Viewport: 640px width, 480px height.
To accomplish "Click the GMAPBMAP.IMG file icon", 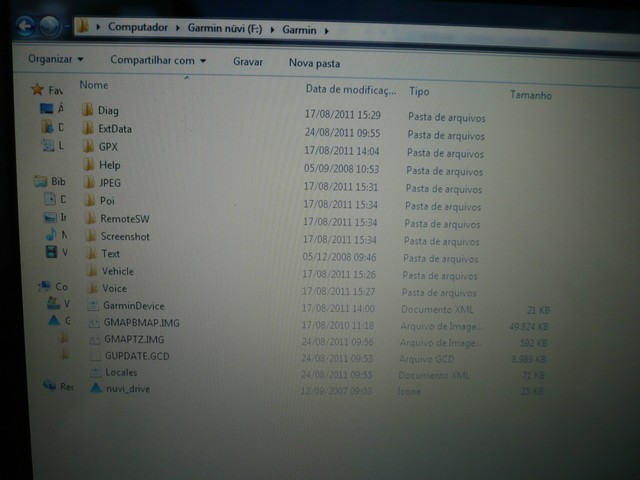I will pos(94,322).
